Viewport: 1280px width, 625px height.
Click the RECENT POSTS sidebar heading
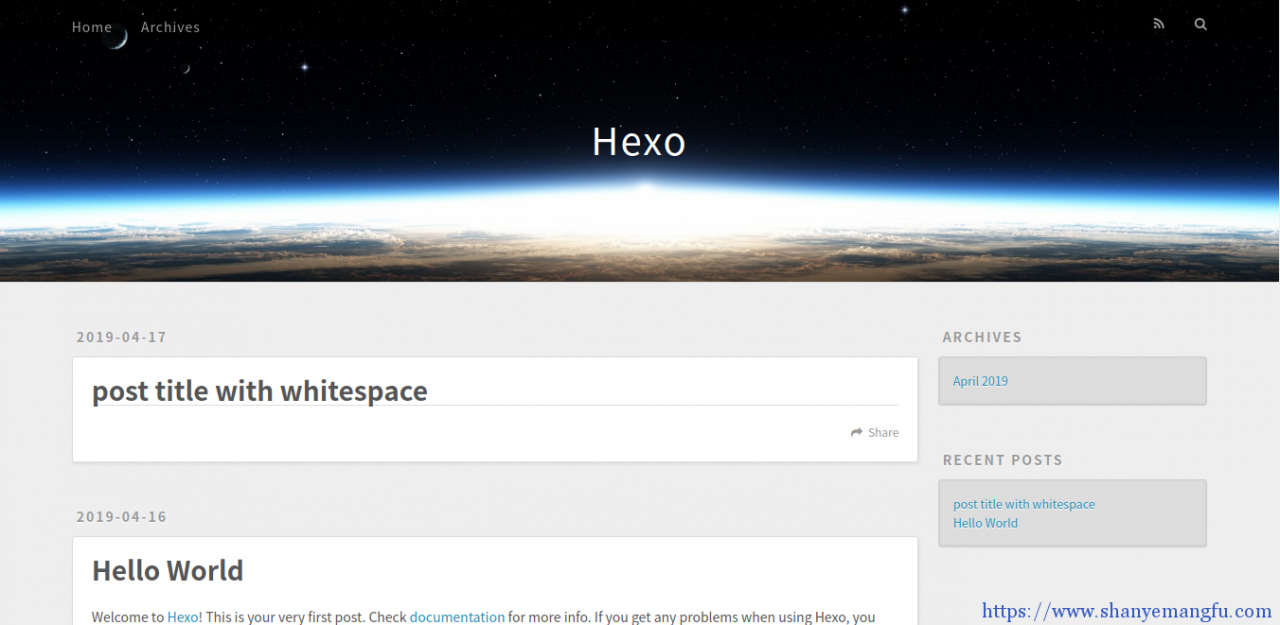[x=1002, y=460]
